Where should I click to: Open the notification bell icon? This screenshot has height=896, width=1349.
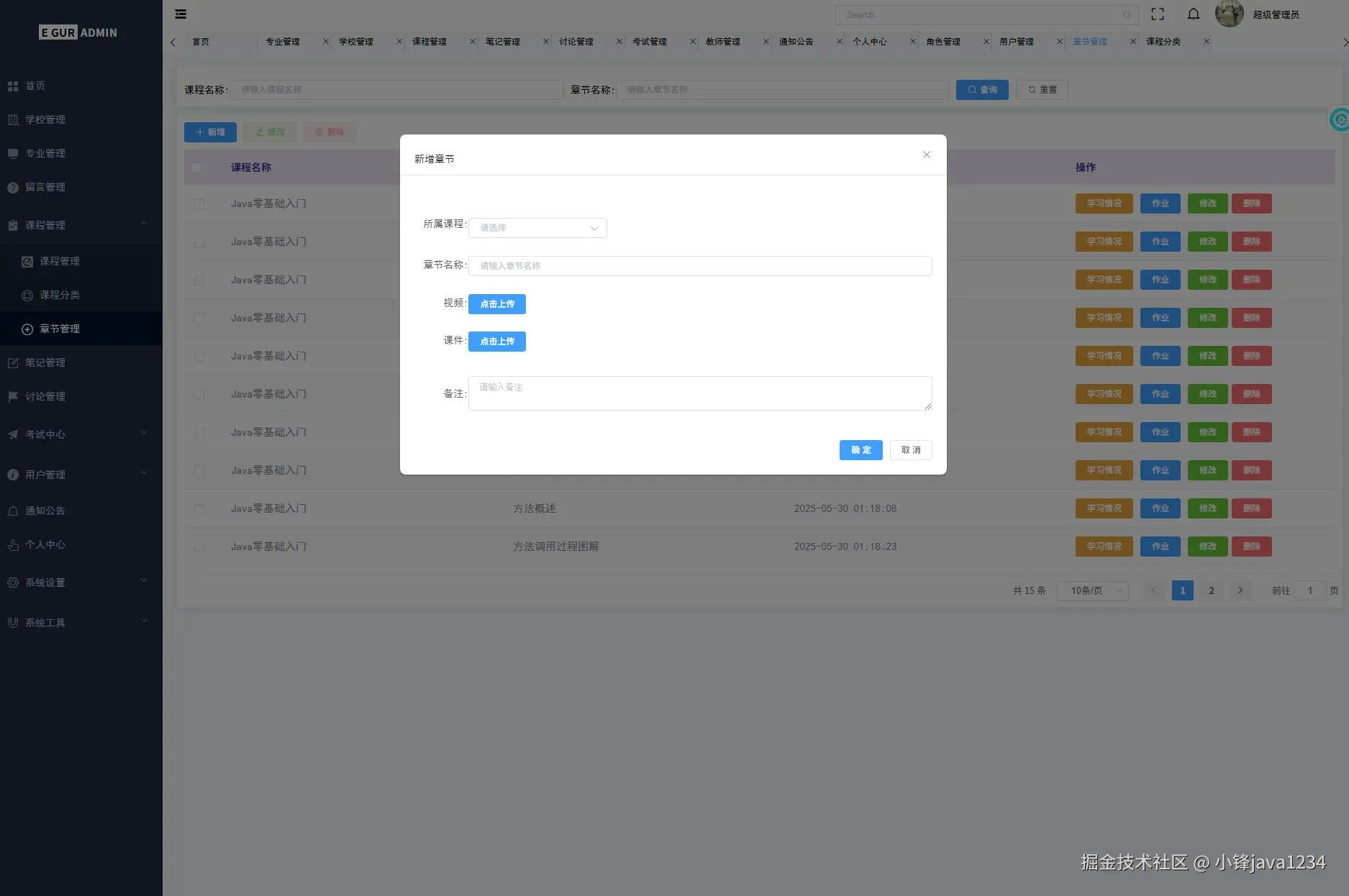(1193, 14)
